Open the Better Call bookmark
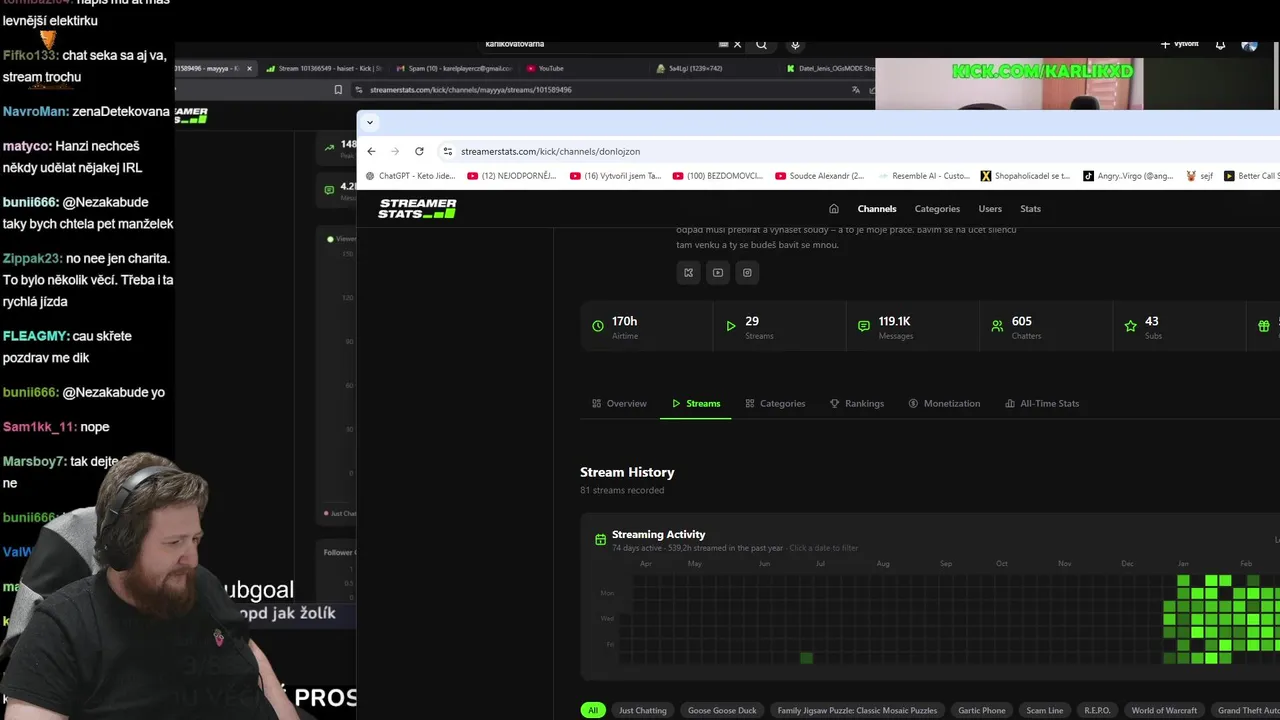This screenshot has width=1280, height=720. pyautogui.click(x=1251, y=176)
